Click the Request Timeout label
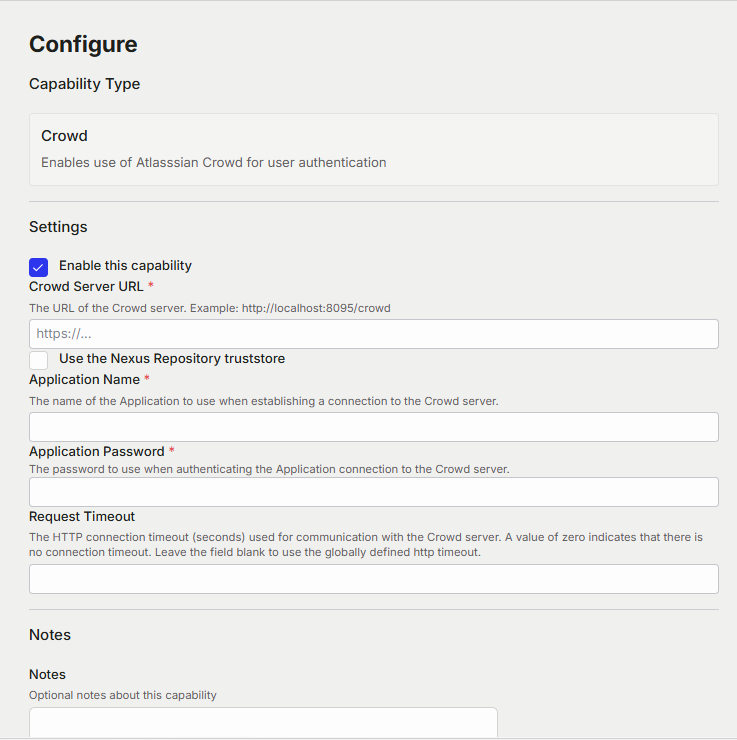Viewport: 737px width, 740px height. pos(82,516)
